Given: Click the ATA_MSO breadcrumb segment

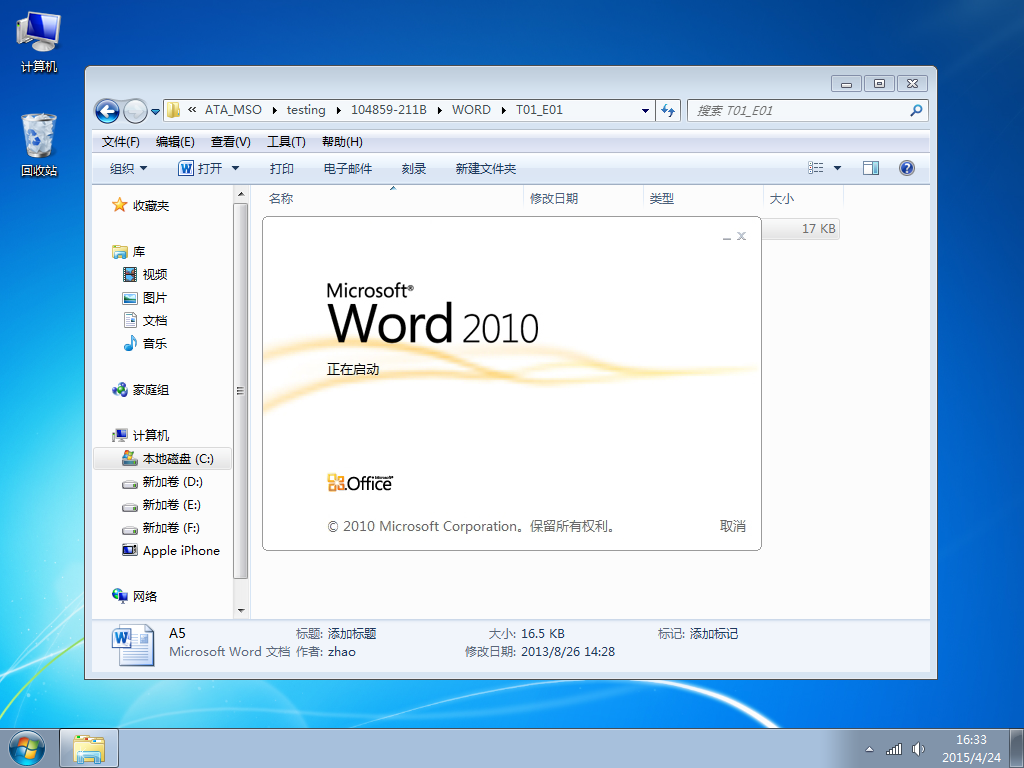Looking at the screenshot, I should coord(233,110).
